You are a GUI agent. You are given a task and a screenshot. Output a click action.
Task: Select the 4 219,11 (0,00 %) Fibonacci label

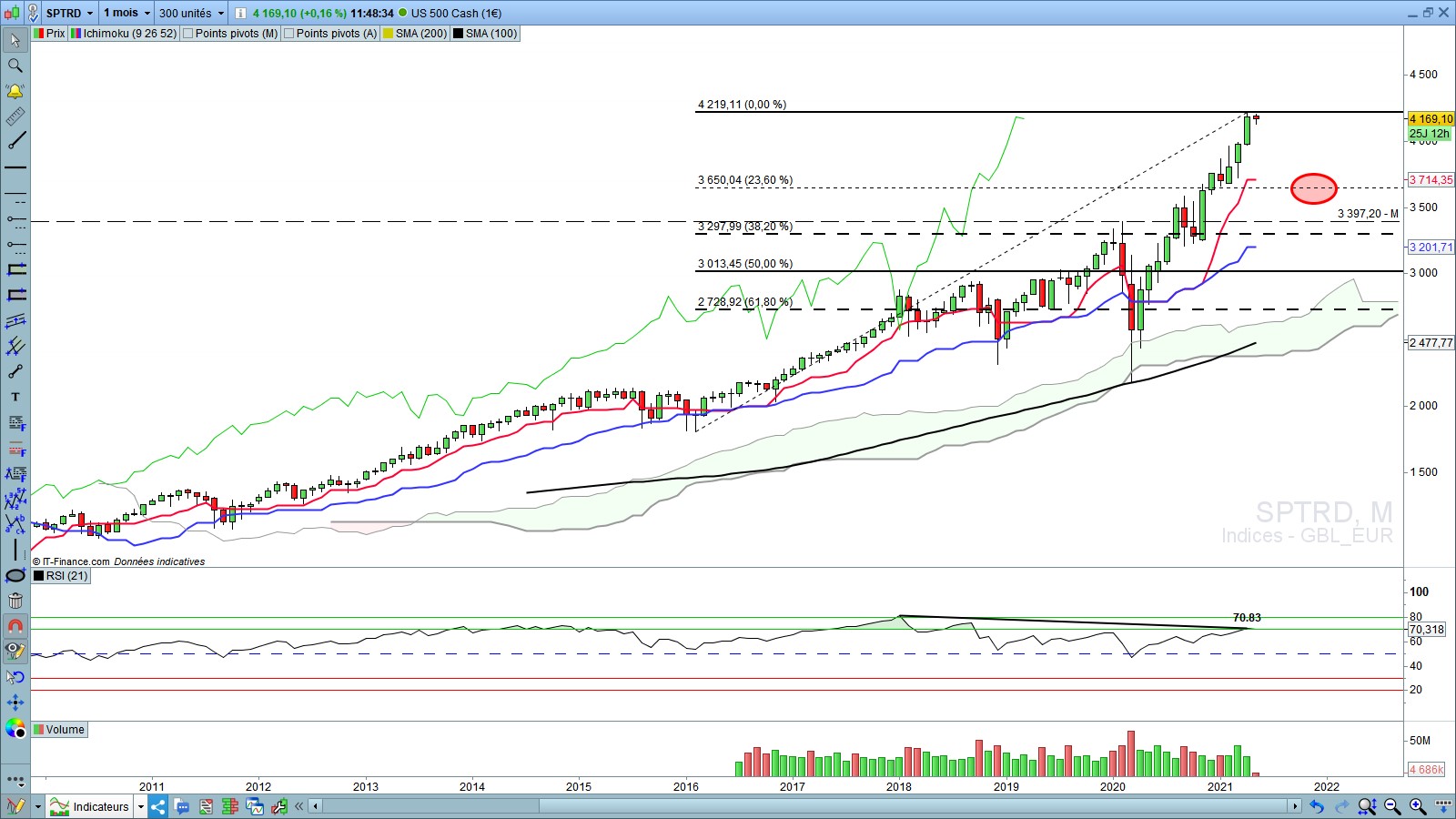pyautogui.click(x=742, y=105)
